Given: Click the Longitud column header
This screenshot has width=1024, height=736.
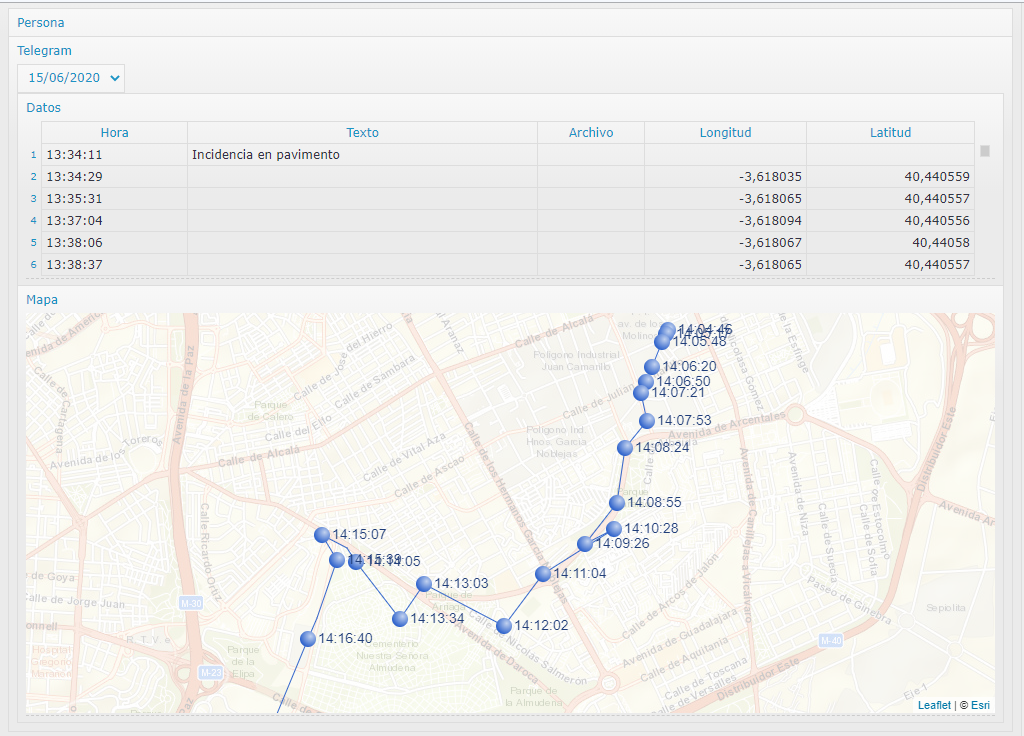Looking at the screenshot, I should click(x=725, y=133).
